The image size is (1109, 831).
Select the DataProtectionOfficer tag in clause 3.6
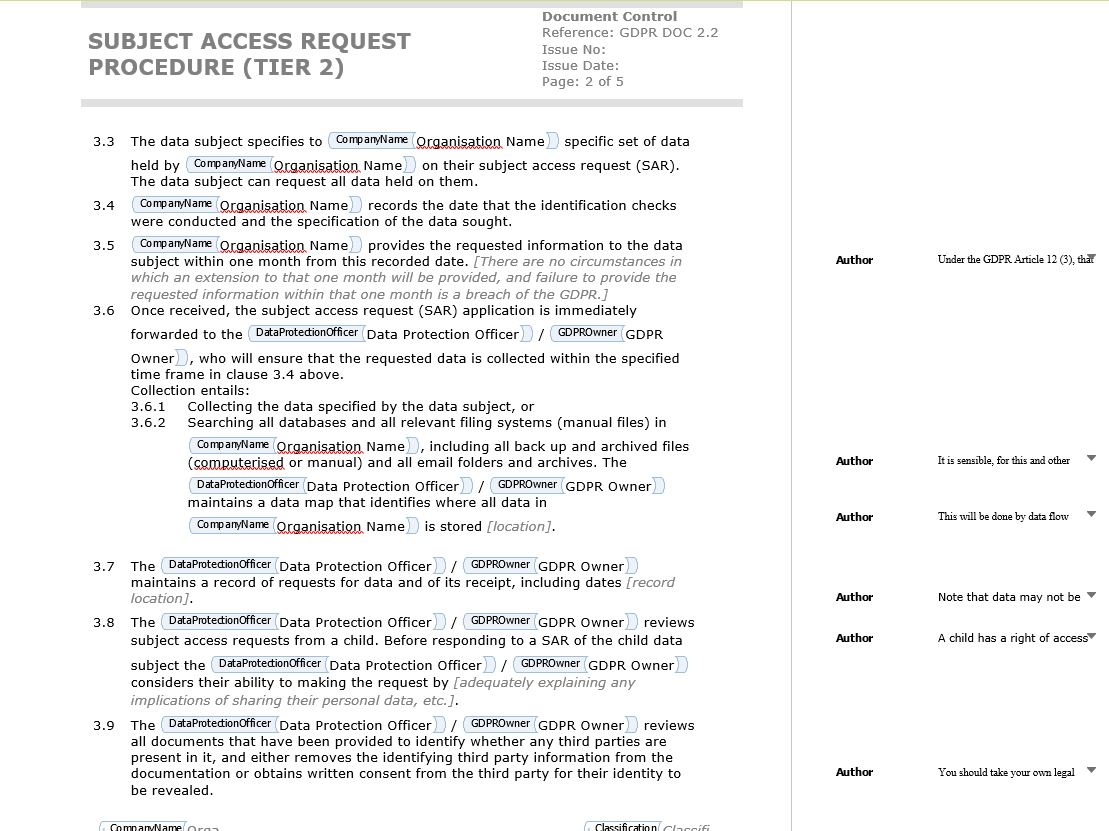(x=306, y=333)
